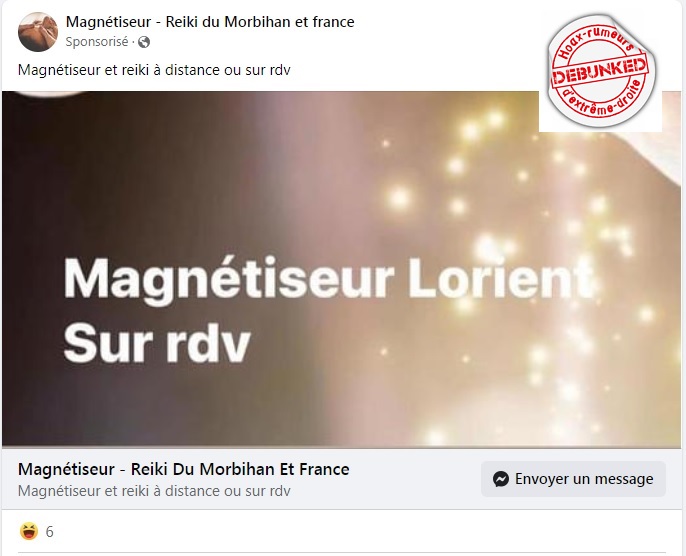The height and width of the screenshot is (556, 686).
Task: Click the Sponsorisé label
Action: [x=97, y=42]
